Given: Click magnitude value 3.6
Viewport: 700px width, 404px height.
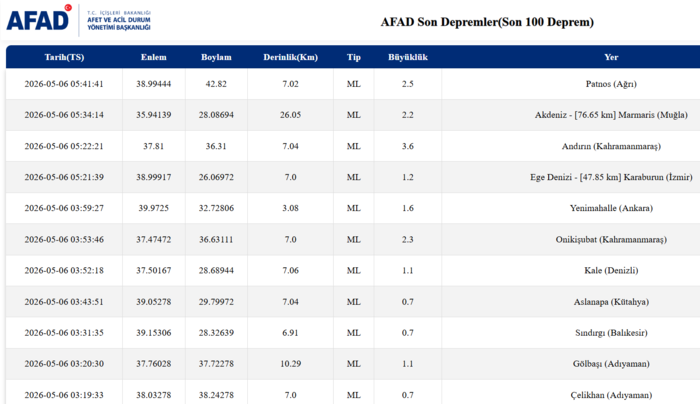Looking at the screenshot, I should tap(408, 146).
